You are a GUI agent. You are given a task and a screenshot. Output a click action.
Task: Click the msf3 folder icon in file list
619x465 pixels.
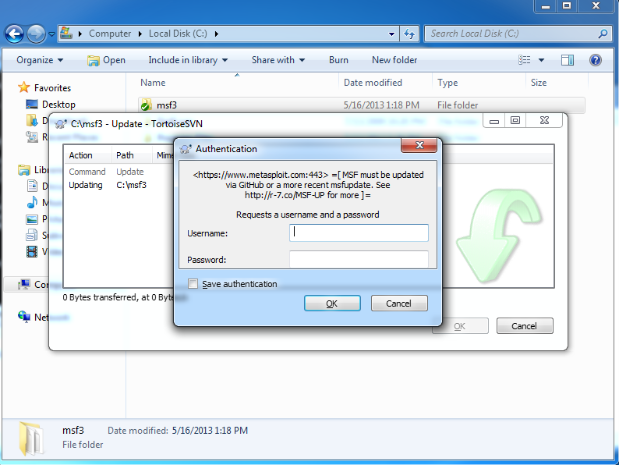click(x=145, y=104)
